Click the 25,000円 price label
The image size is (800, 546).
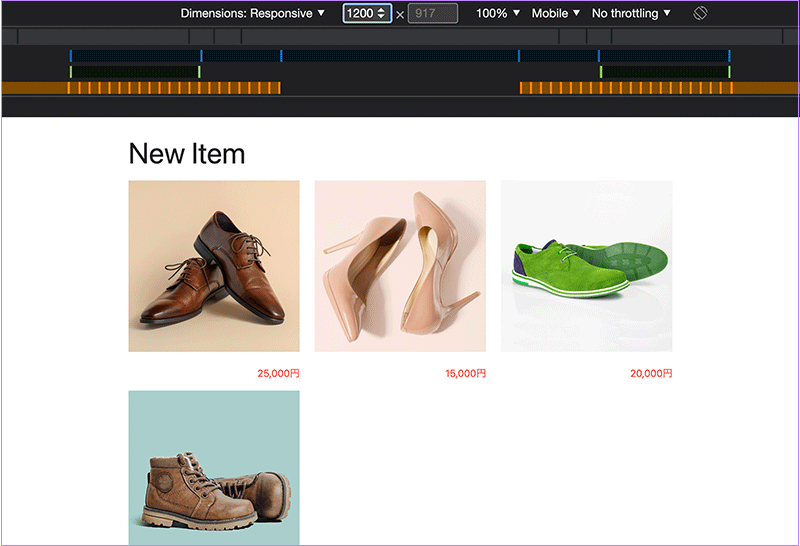(278, 374)
